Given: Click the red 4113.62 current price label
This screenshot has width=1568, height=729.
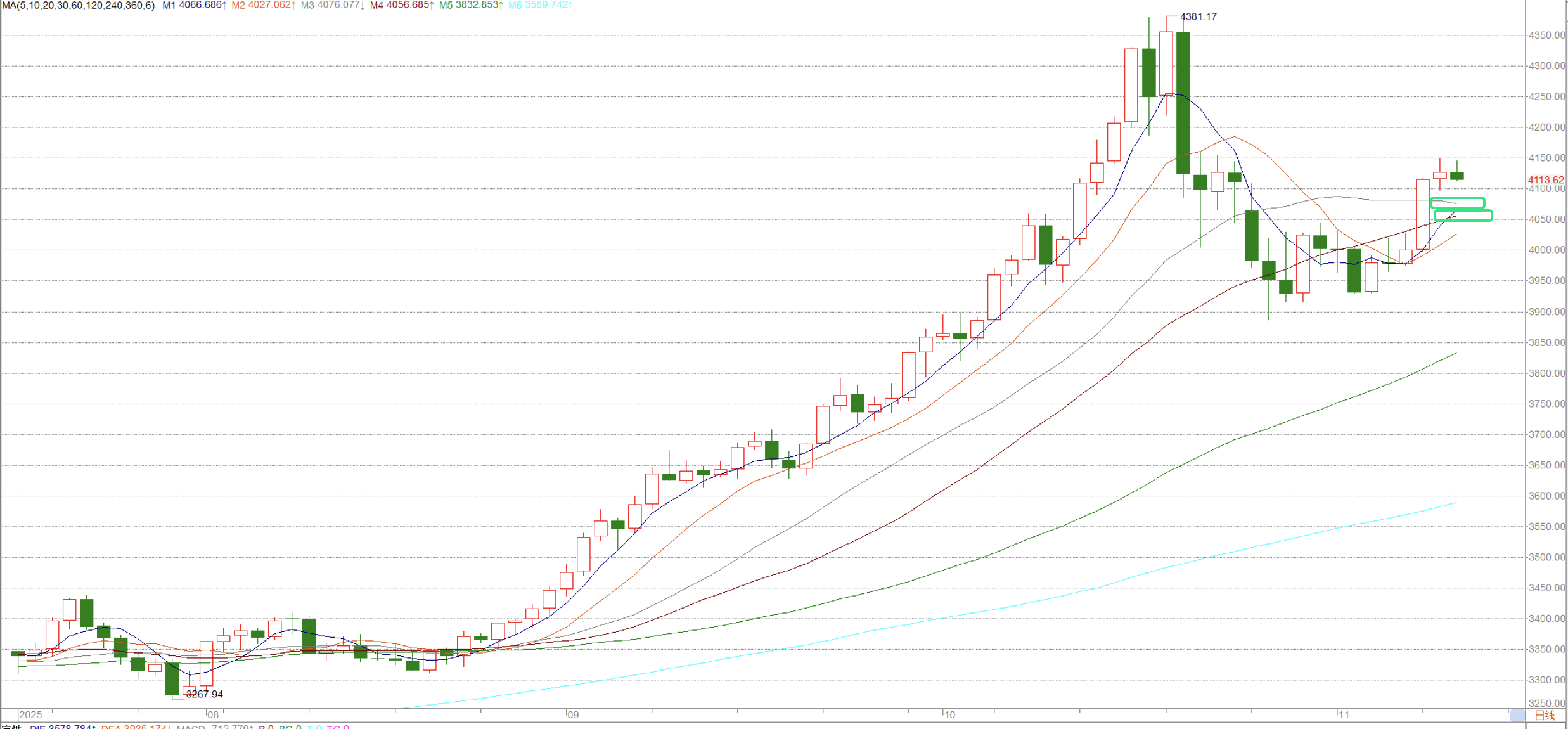Looking at the screenshot, I should 1546,180.
